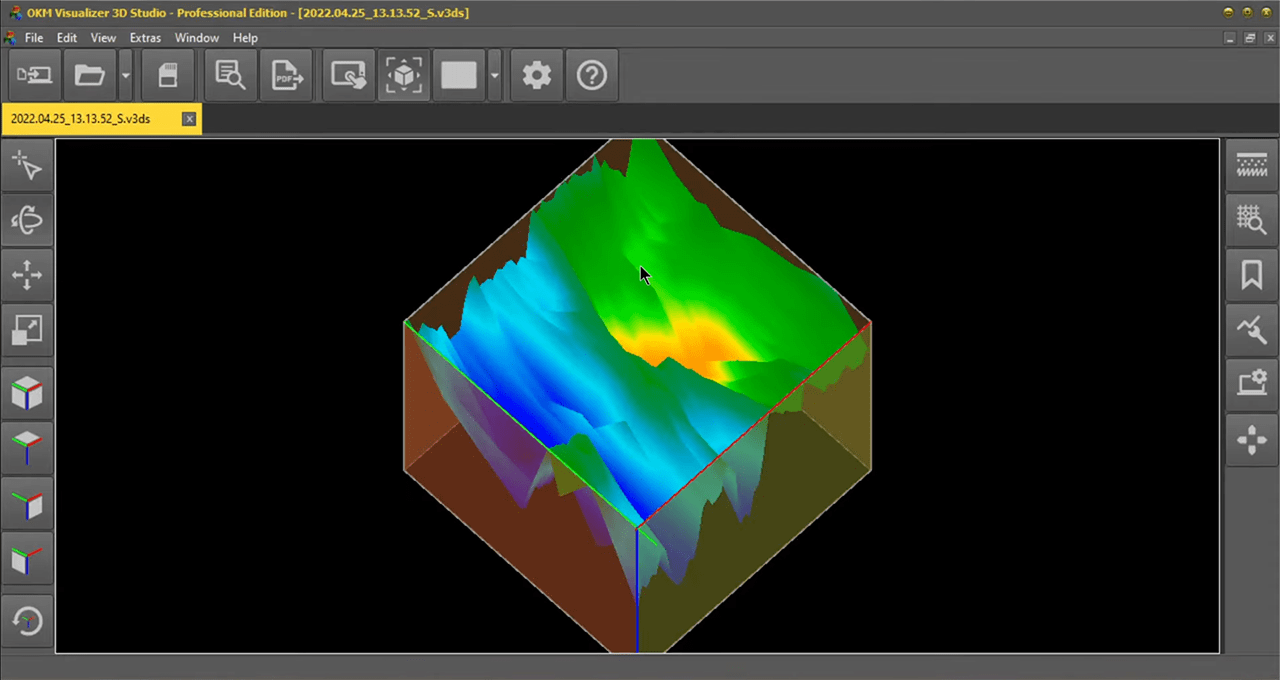The height and width of the screenshot is (680, 1280).
Task: Open the Window menu
Action: (197, 38)
